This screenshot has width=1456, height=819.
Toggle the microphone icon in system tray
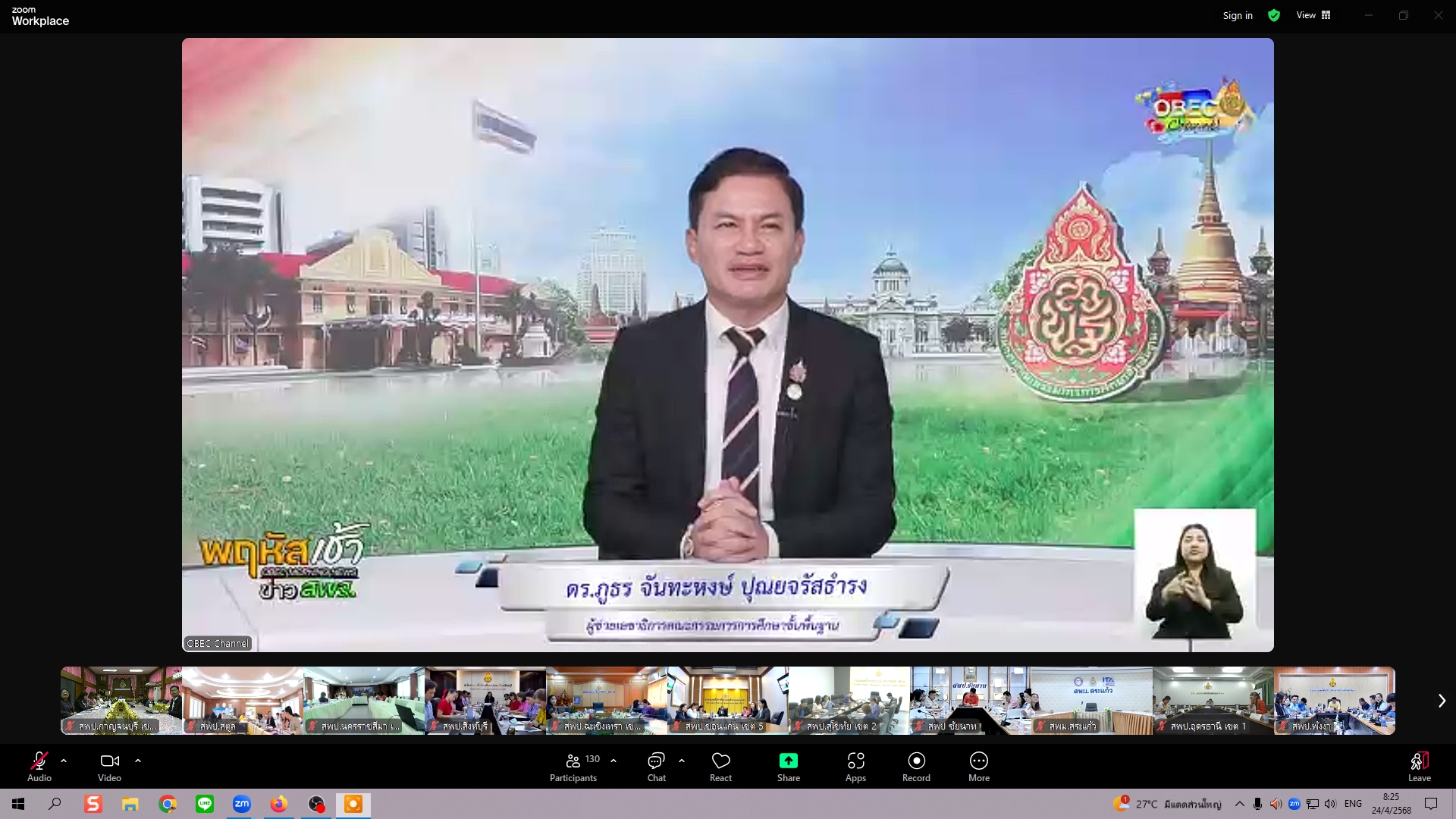[1257, 804]
